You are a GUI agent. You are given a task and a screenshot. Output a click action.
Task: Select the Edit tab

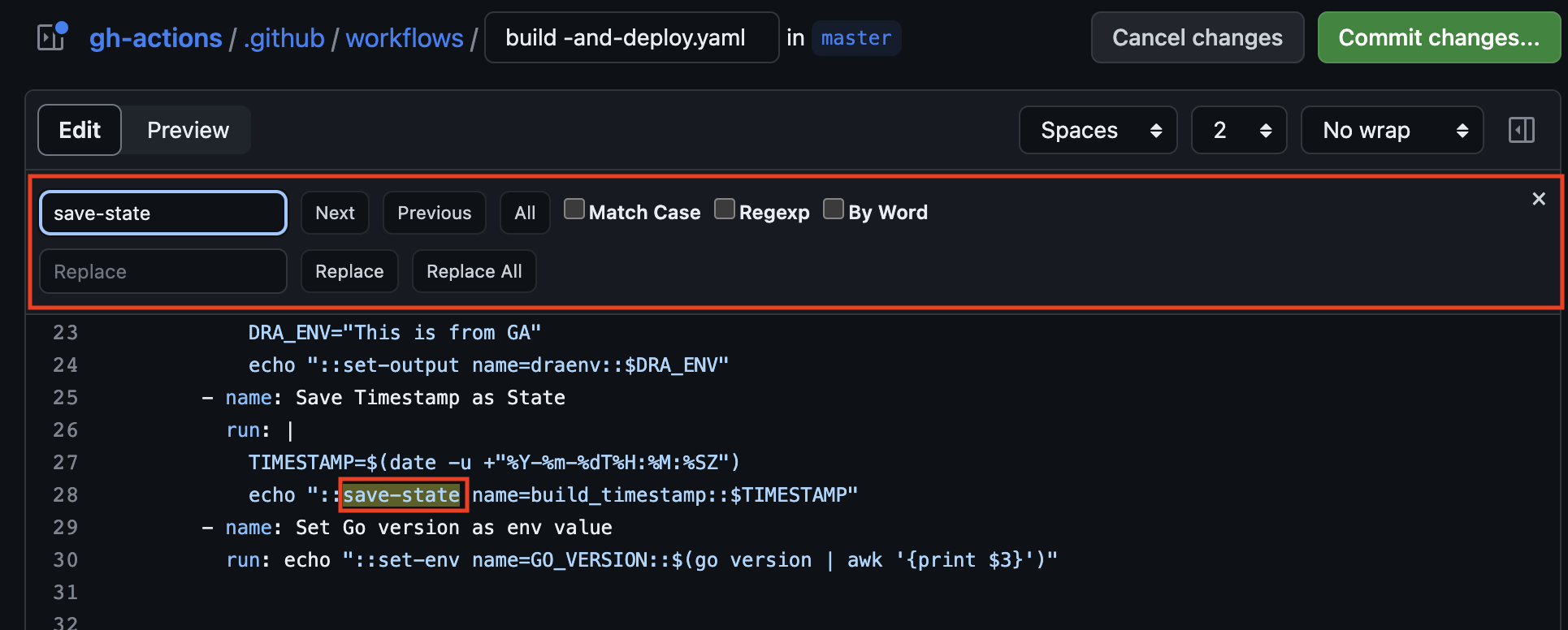tap(80, 130)
